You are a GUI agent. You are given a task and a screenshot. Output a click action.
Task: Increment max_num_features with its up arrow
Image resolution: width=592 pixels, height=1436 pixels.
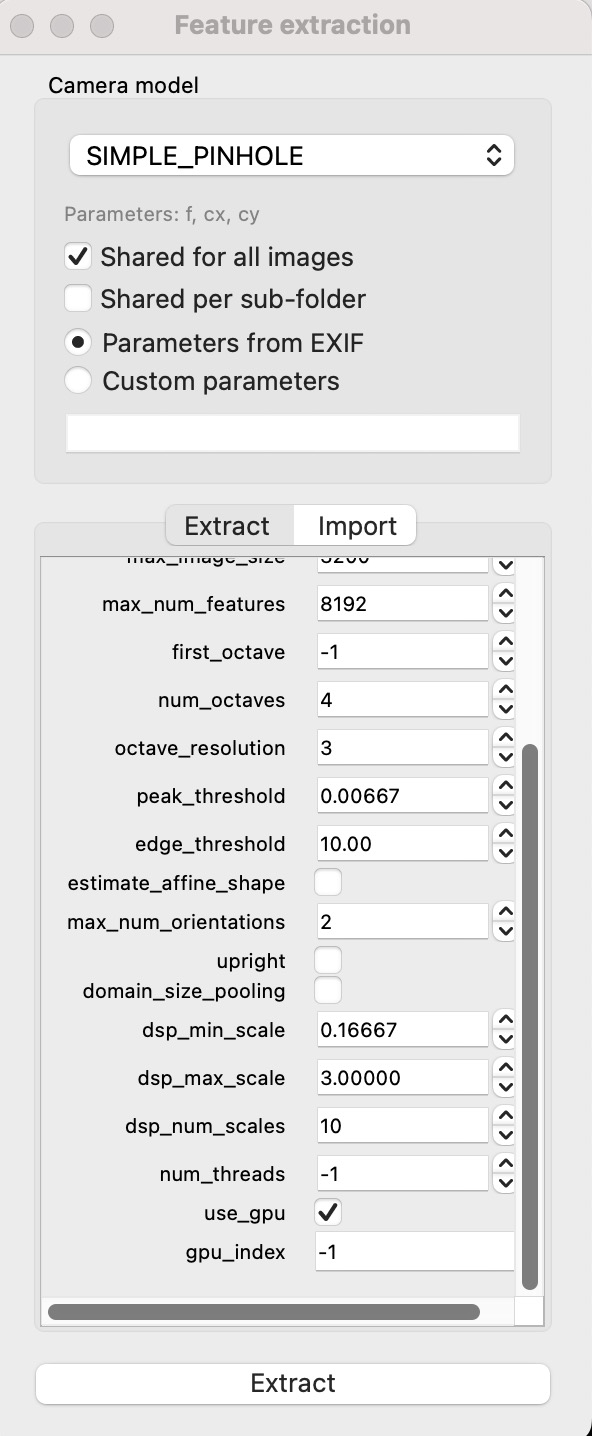point(504,596)
